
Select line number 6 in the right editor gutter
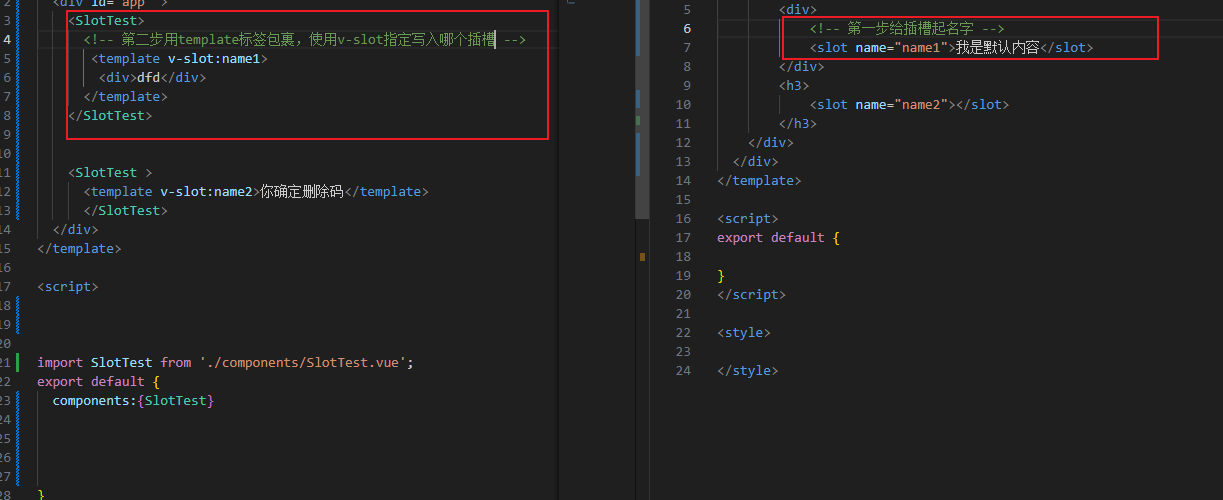pos(686,28)
